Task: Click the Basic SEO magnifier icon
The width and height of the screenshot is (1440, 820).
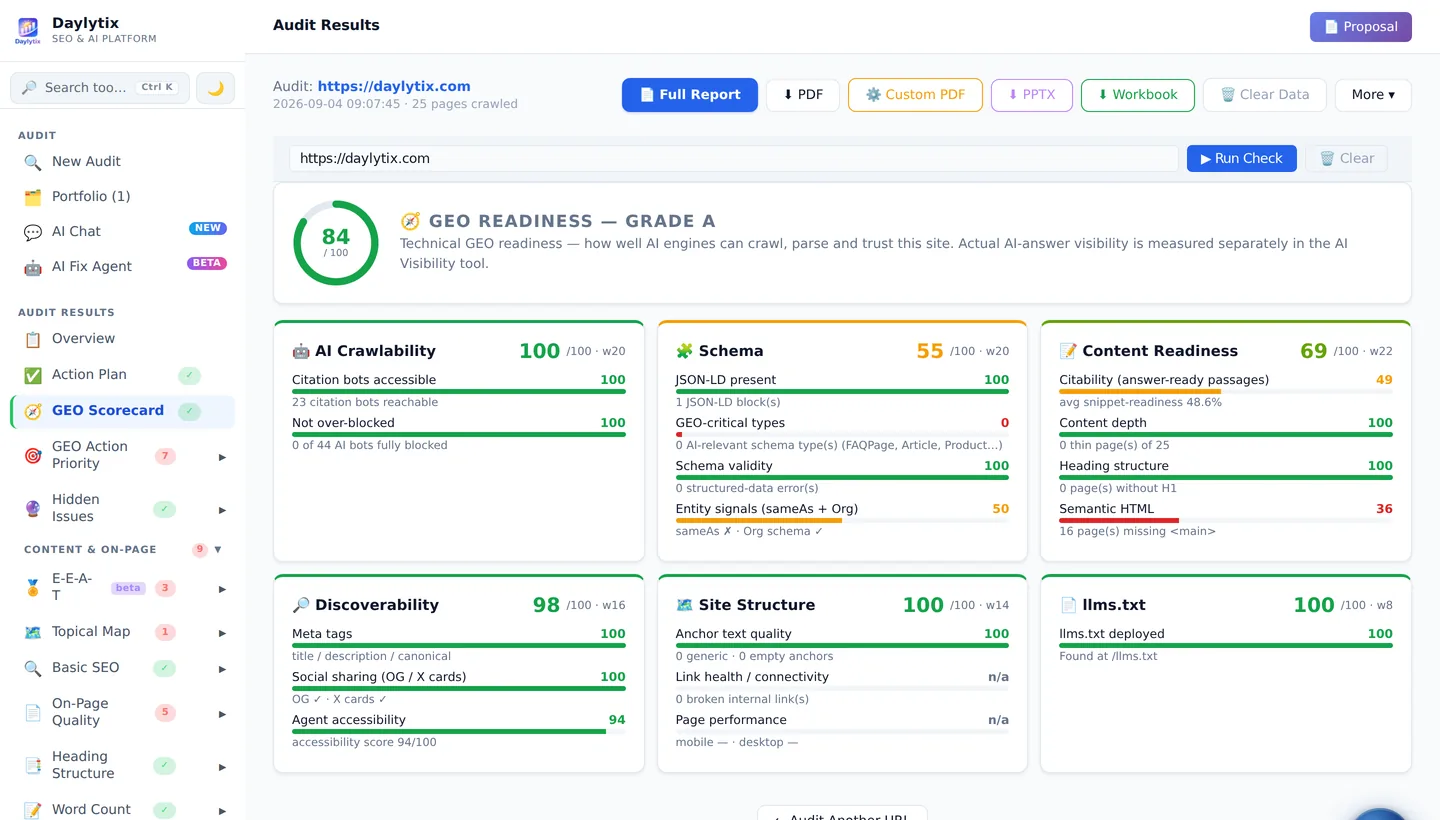Action: click(x=33, y=668)
